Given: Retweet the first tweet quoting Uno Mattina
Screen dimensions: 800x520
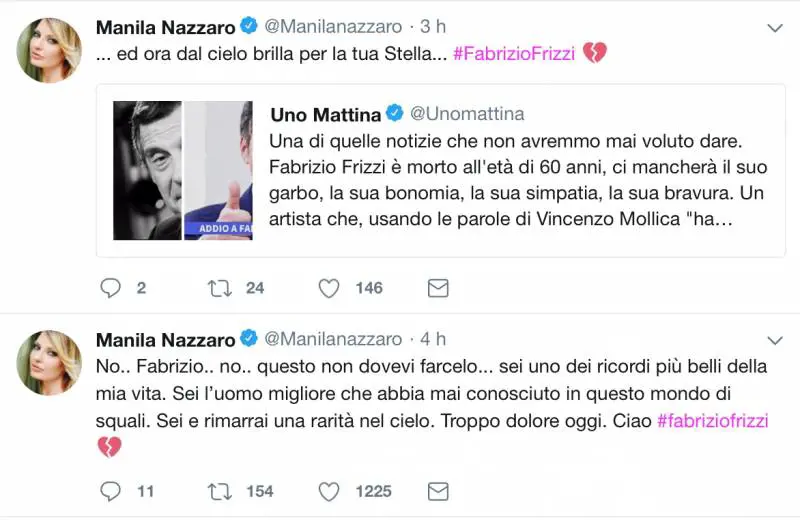Looking at the screenshot, I should (219, 288).
